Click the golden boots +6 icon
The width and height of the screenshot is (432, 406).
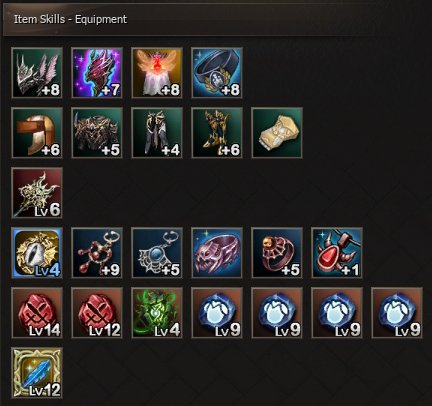(217, 133)
